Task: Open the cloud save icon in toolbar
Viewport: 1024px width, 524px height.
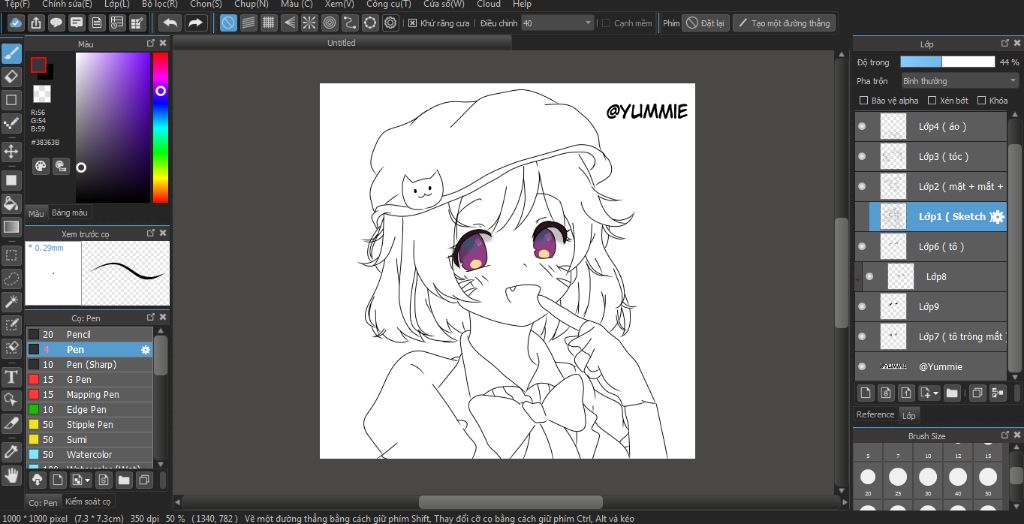Action: point(16,23)
